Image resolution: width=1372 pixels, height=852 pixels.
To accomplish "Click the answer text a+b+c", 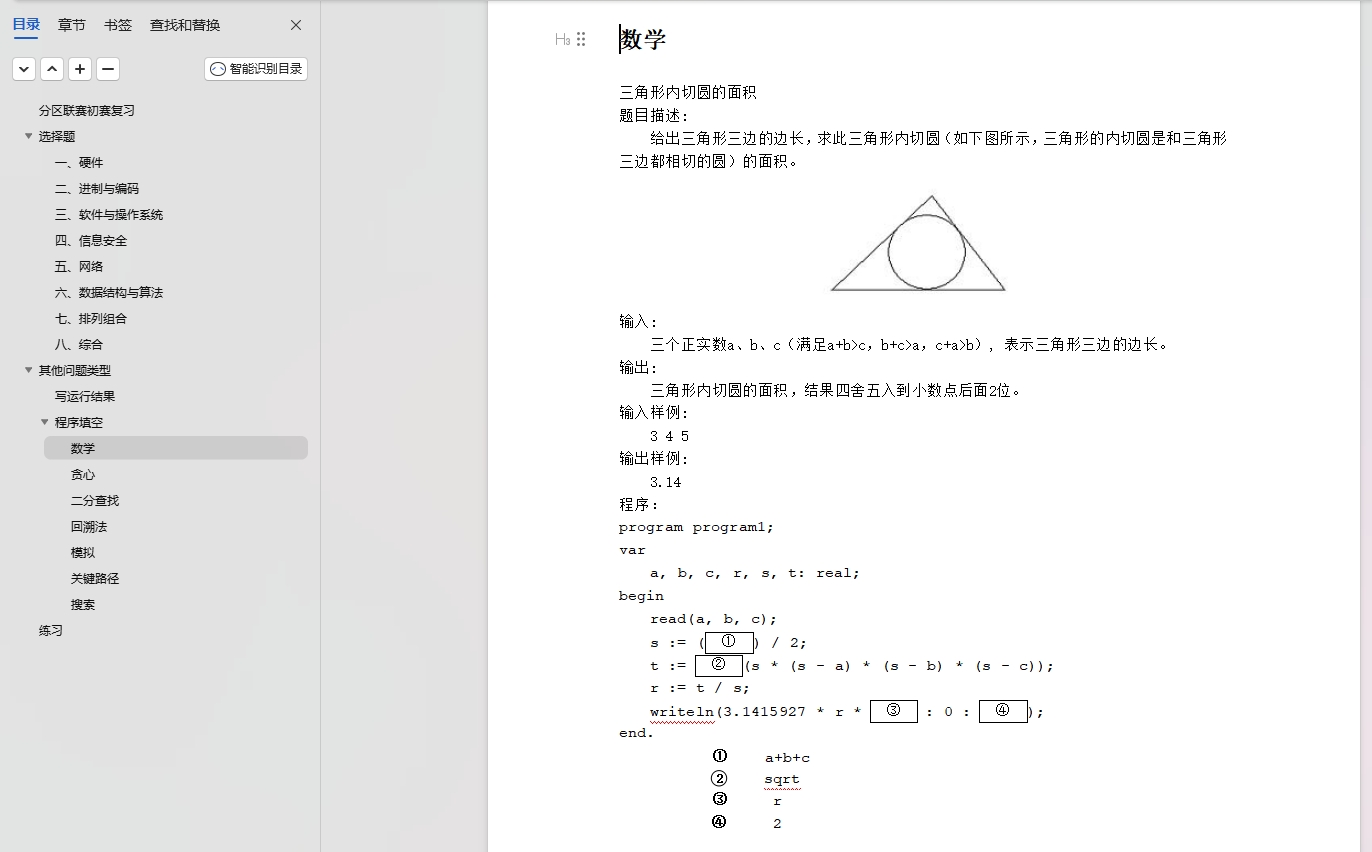I will pos(787,758).
